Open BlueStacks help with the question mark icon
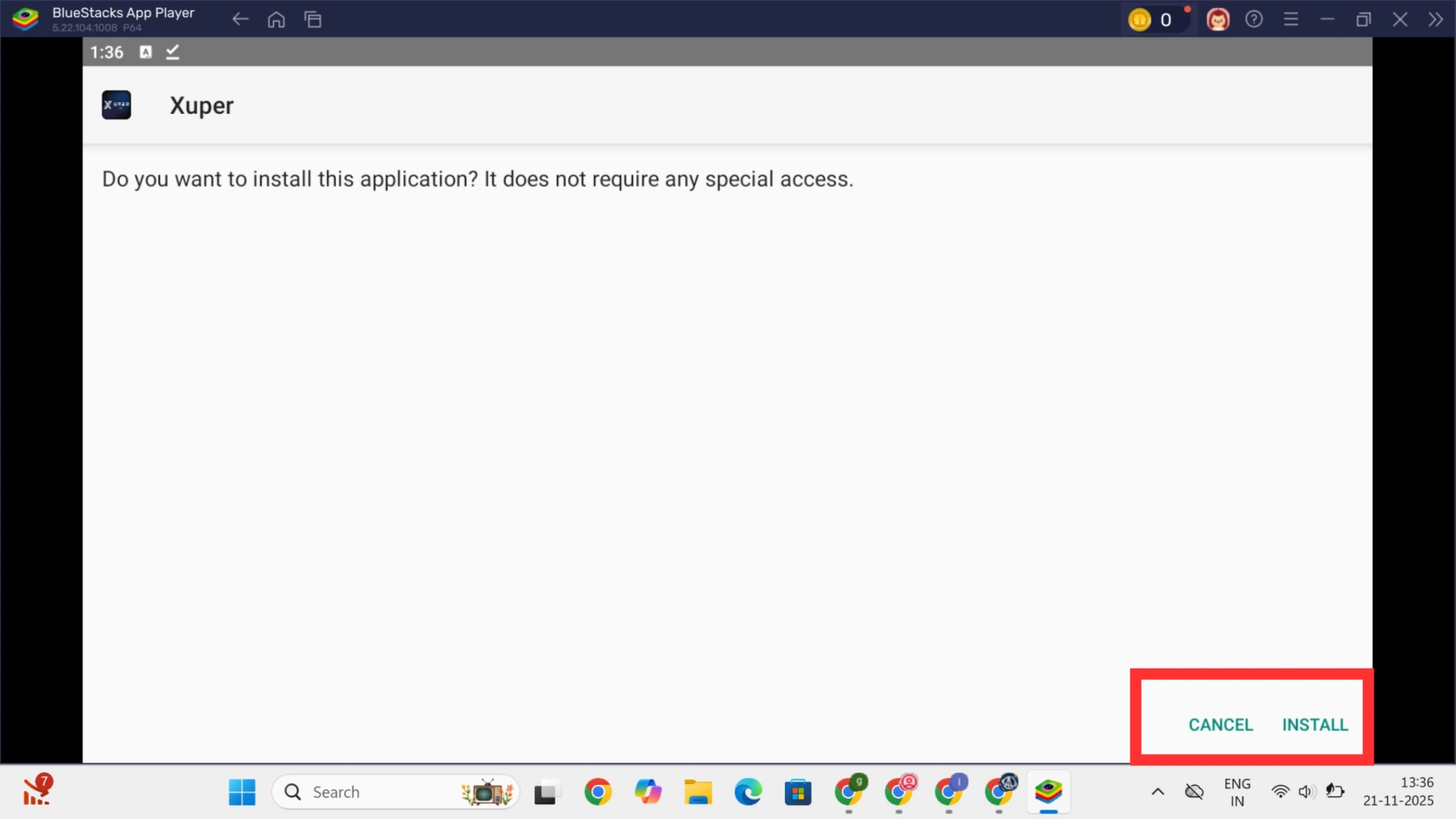The width and height of the screenshot is (1456, 819). (1254, 19)
